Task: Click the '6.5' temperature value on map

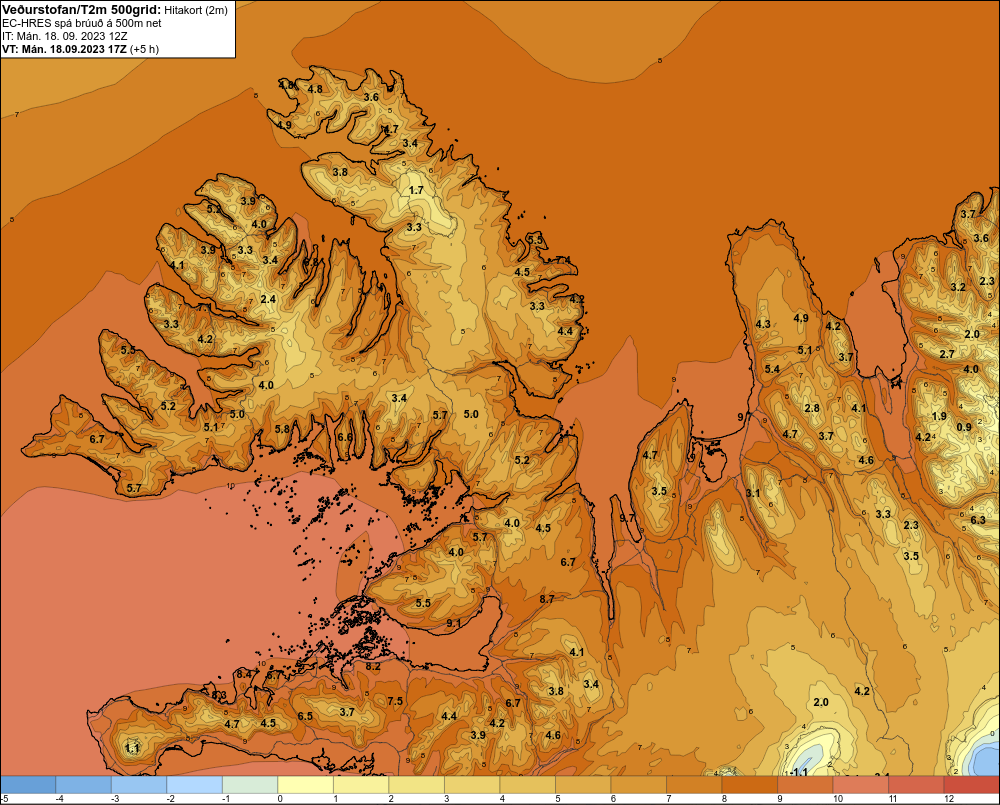Action: tap(305, 716)
